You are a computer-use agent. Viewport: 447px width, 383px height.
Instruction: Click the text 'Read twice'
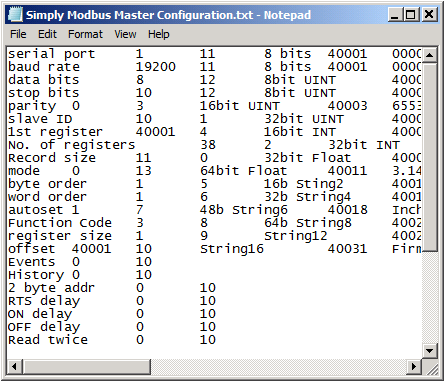click(48, 340)
